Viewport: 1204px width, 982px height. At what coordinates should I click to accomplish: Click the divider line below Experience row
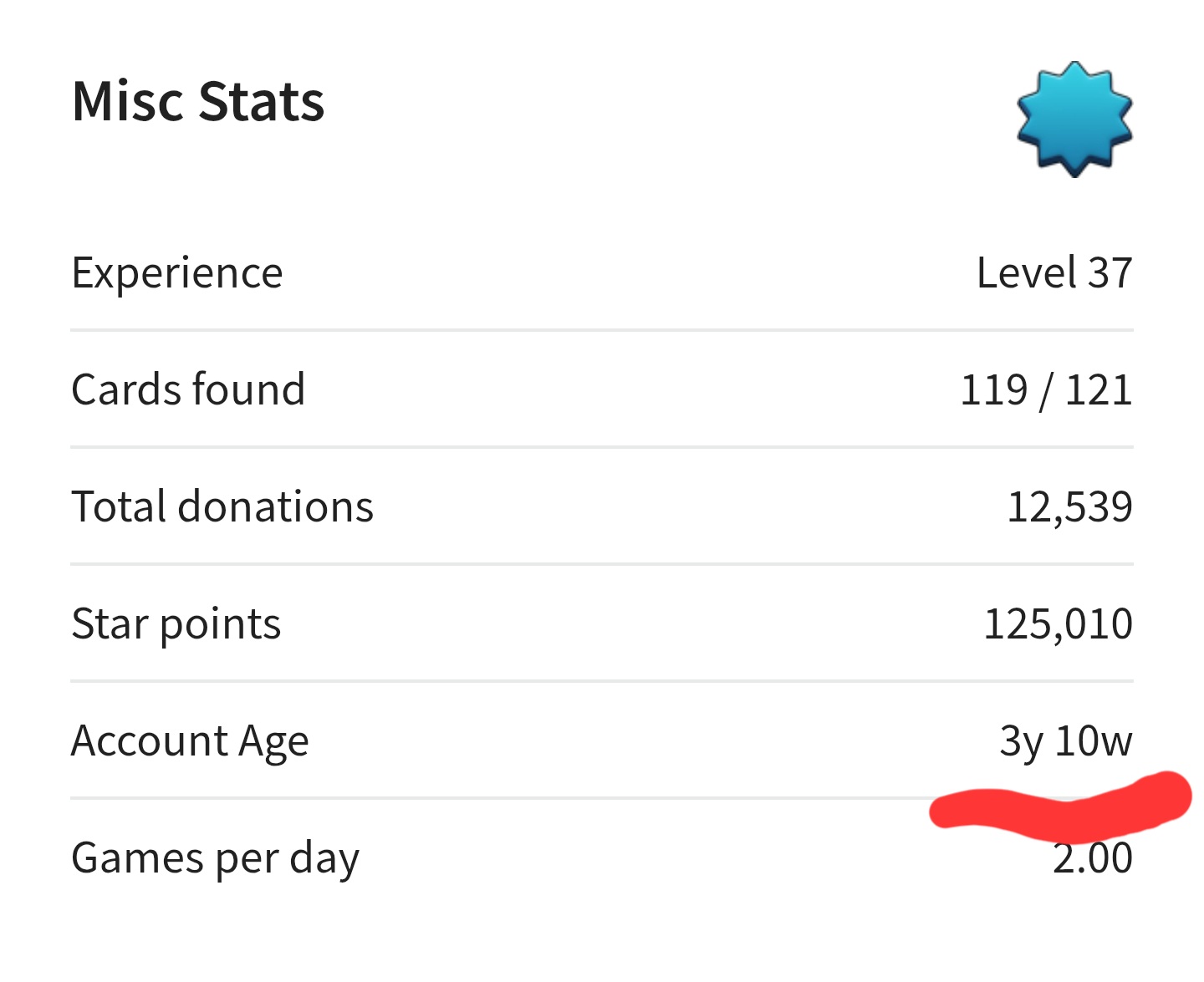pos(602,330)
